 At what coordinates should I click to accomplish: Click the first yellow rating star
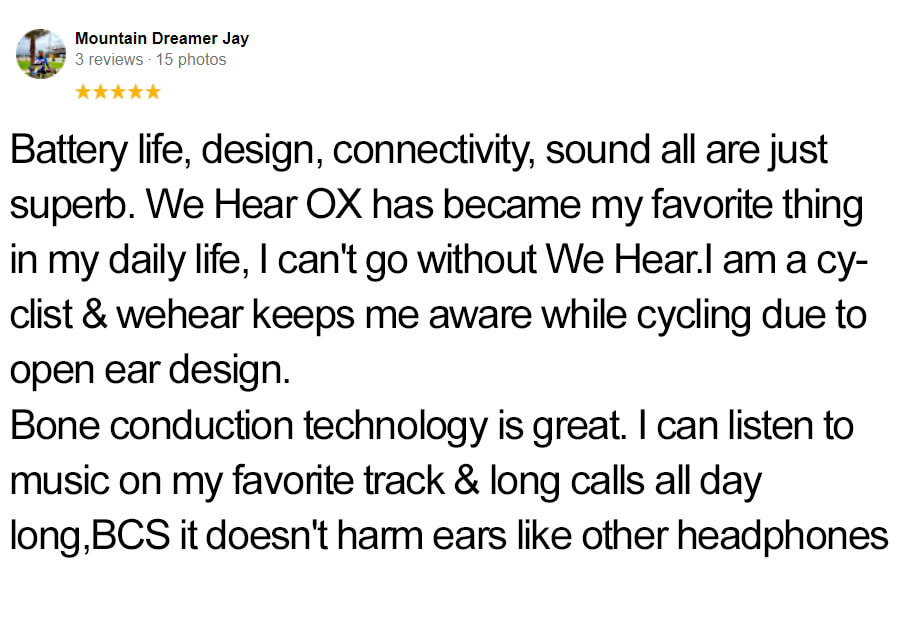pos(83,92)
